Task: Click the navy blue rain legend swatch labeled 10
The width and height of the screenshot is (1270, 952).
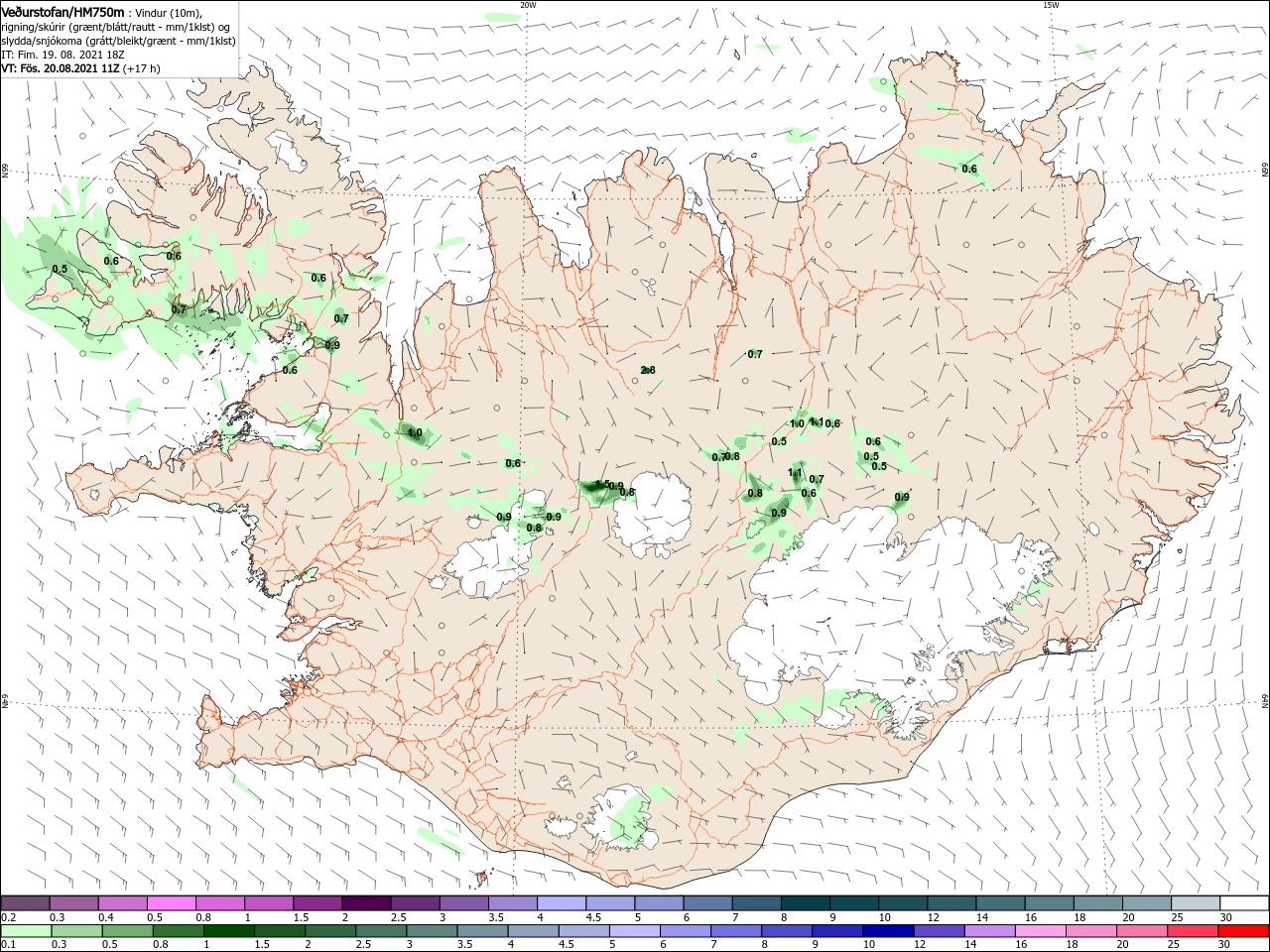Action: pos(887,932)
